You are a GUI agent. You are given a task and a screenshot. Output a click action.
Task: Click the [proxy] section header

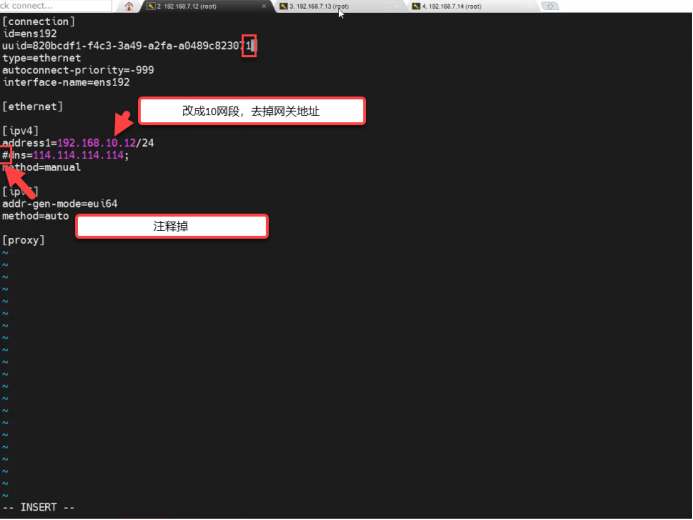(24, 240)
